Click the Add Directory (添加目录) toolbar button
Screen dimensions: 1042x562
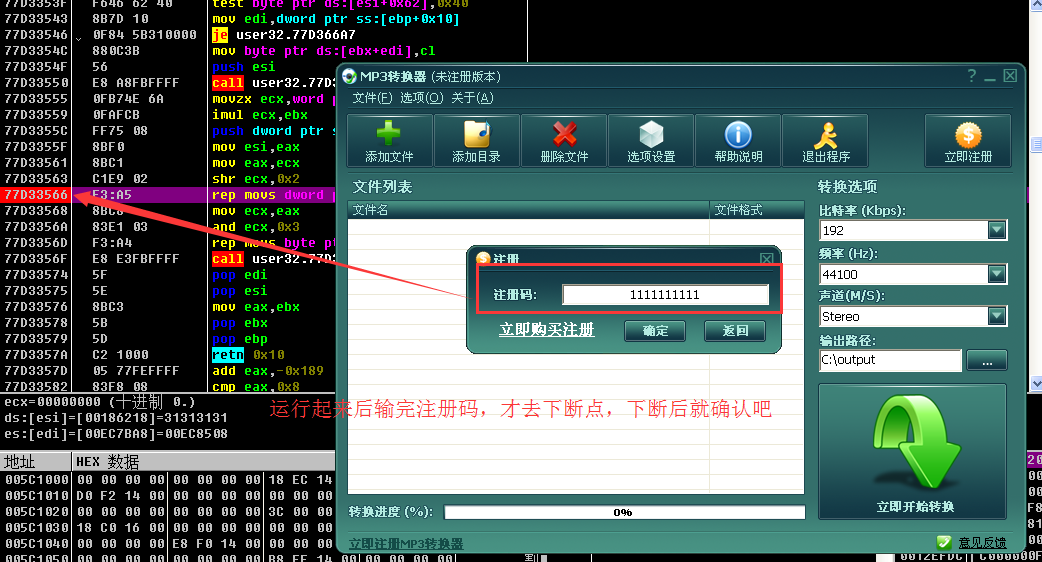[x=476, y=141]
